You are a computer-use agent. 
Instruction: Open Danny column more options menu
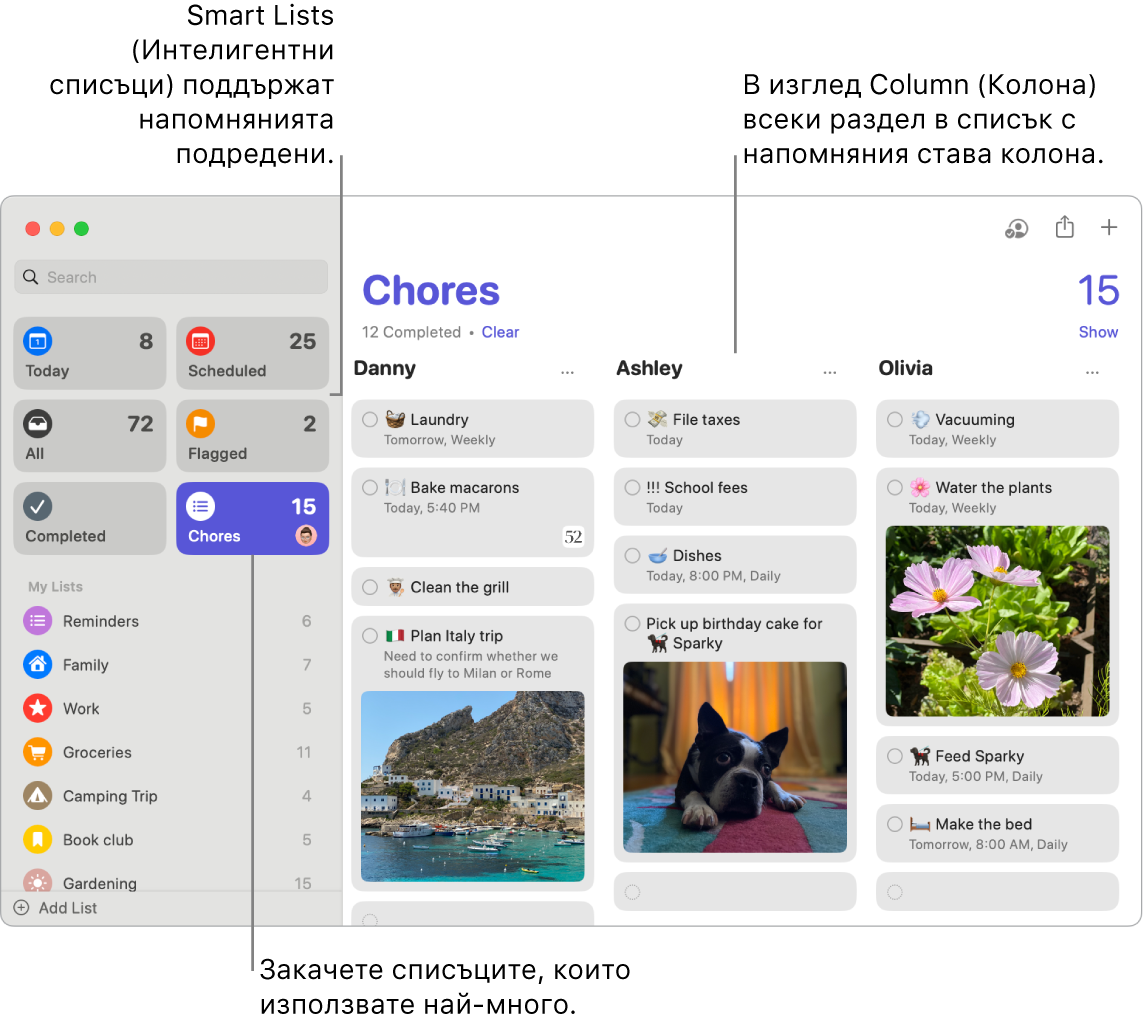(x=568, y=373)
